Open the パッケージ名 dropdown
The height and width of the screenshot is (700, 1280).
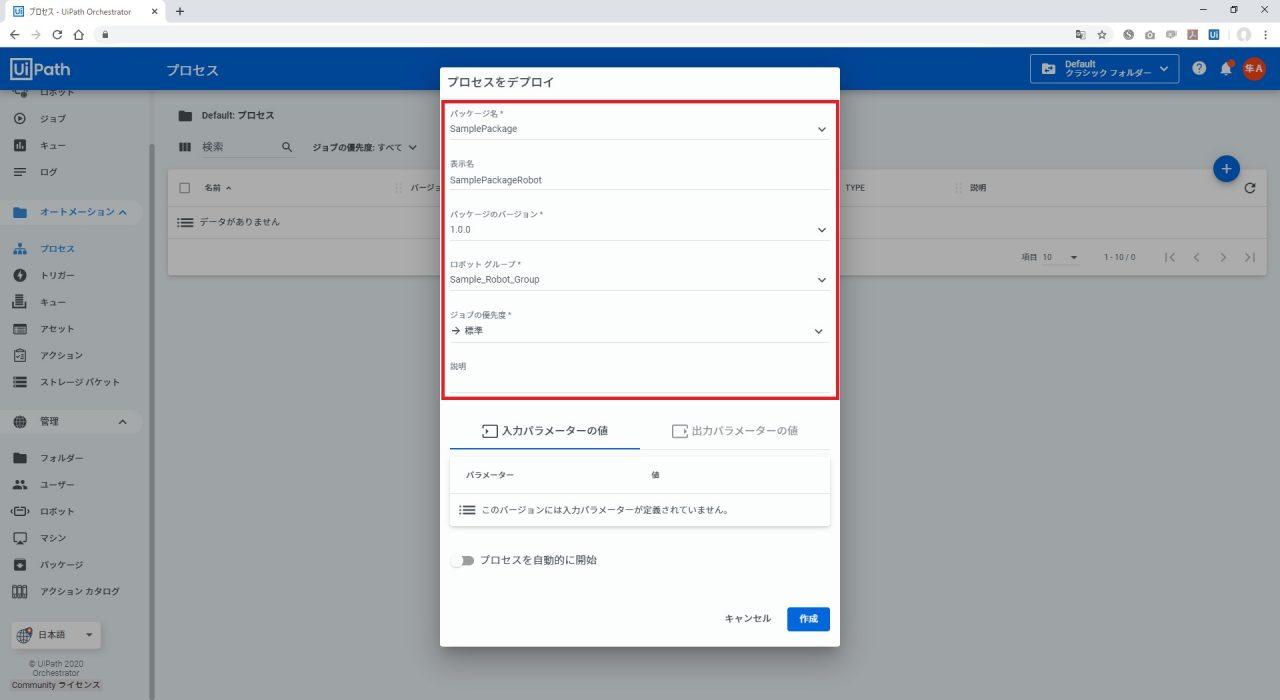click(x=638, y=129)
